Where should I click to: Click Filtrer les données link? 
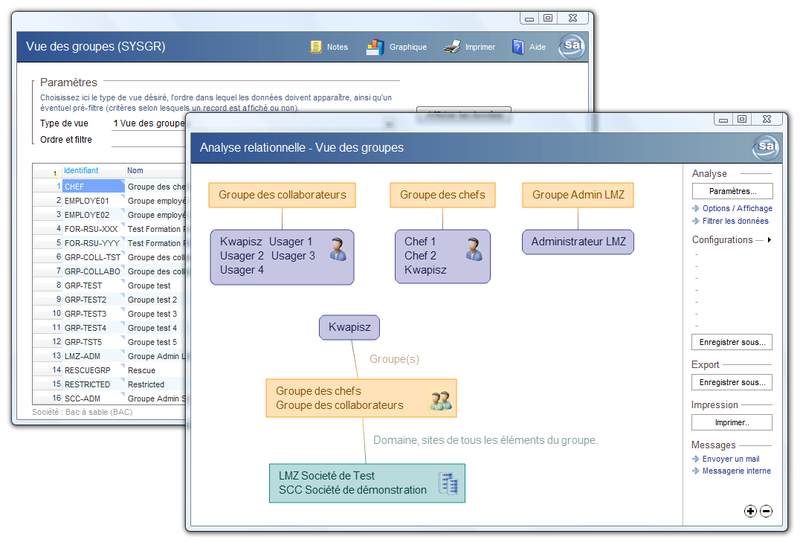click(x=735, y=221)
